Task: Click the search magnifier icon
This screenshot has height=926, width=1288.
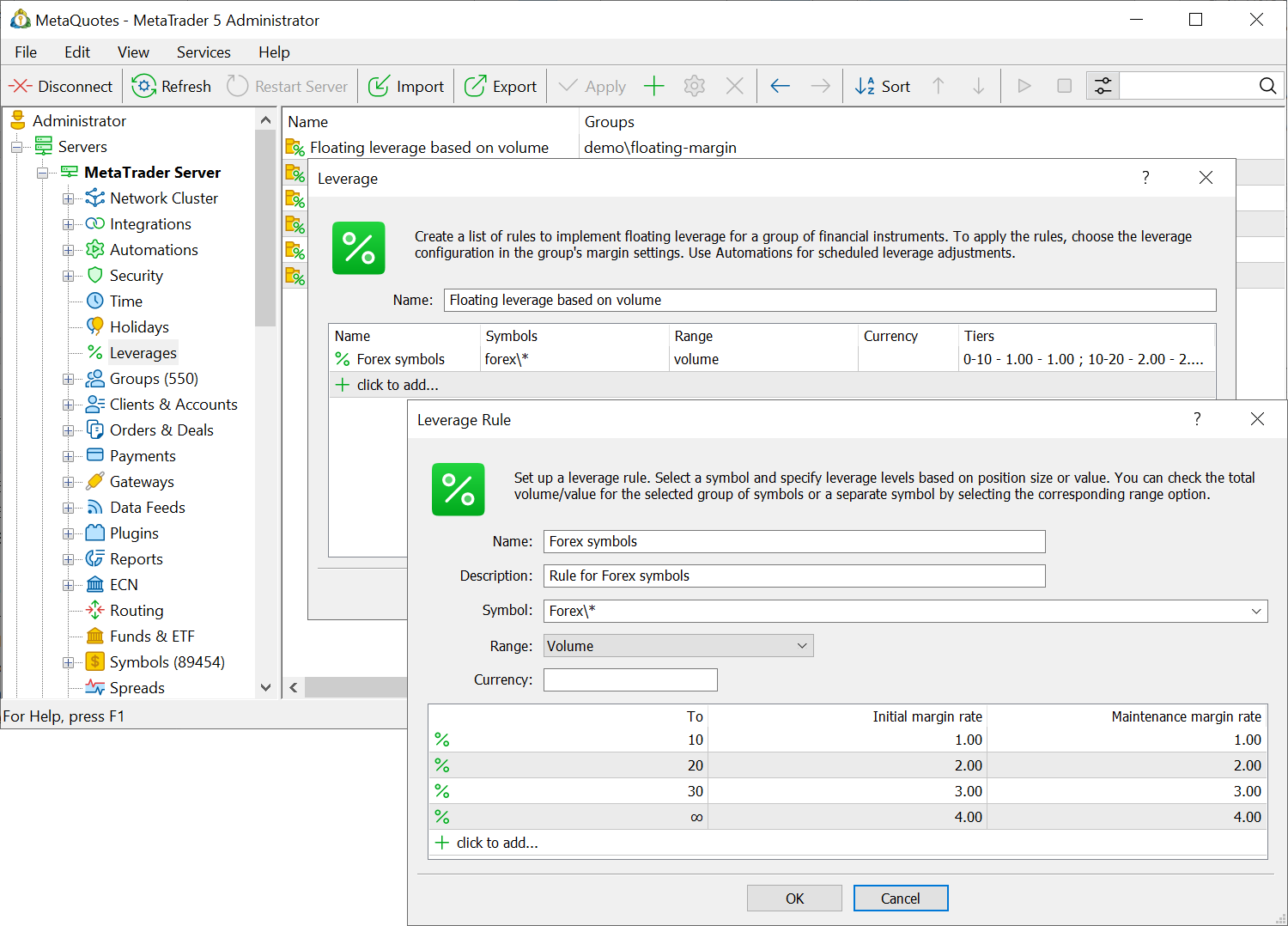Action: click(x=1267, y=85)
